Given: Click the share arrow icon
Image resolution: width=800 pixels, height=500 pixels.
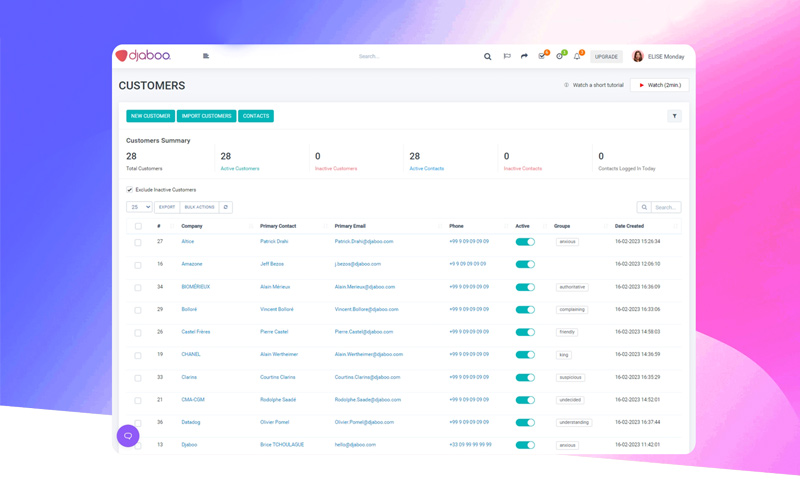Looking at the screenshot, I should (x=524, y=57).
